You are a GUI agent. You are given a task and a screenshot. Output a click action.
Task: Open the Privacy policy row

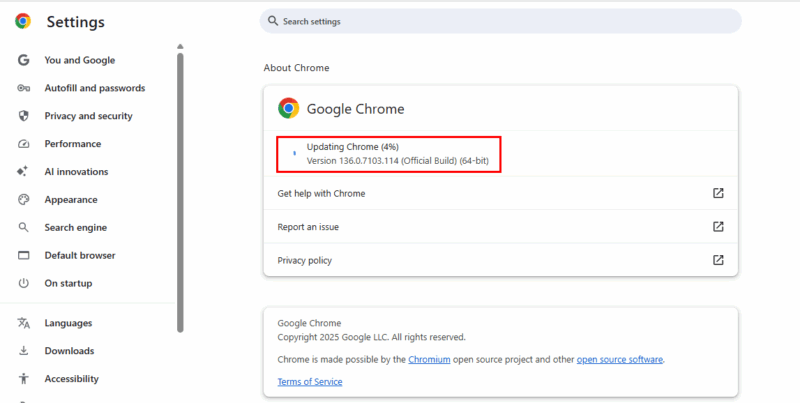coord(501,260)
